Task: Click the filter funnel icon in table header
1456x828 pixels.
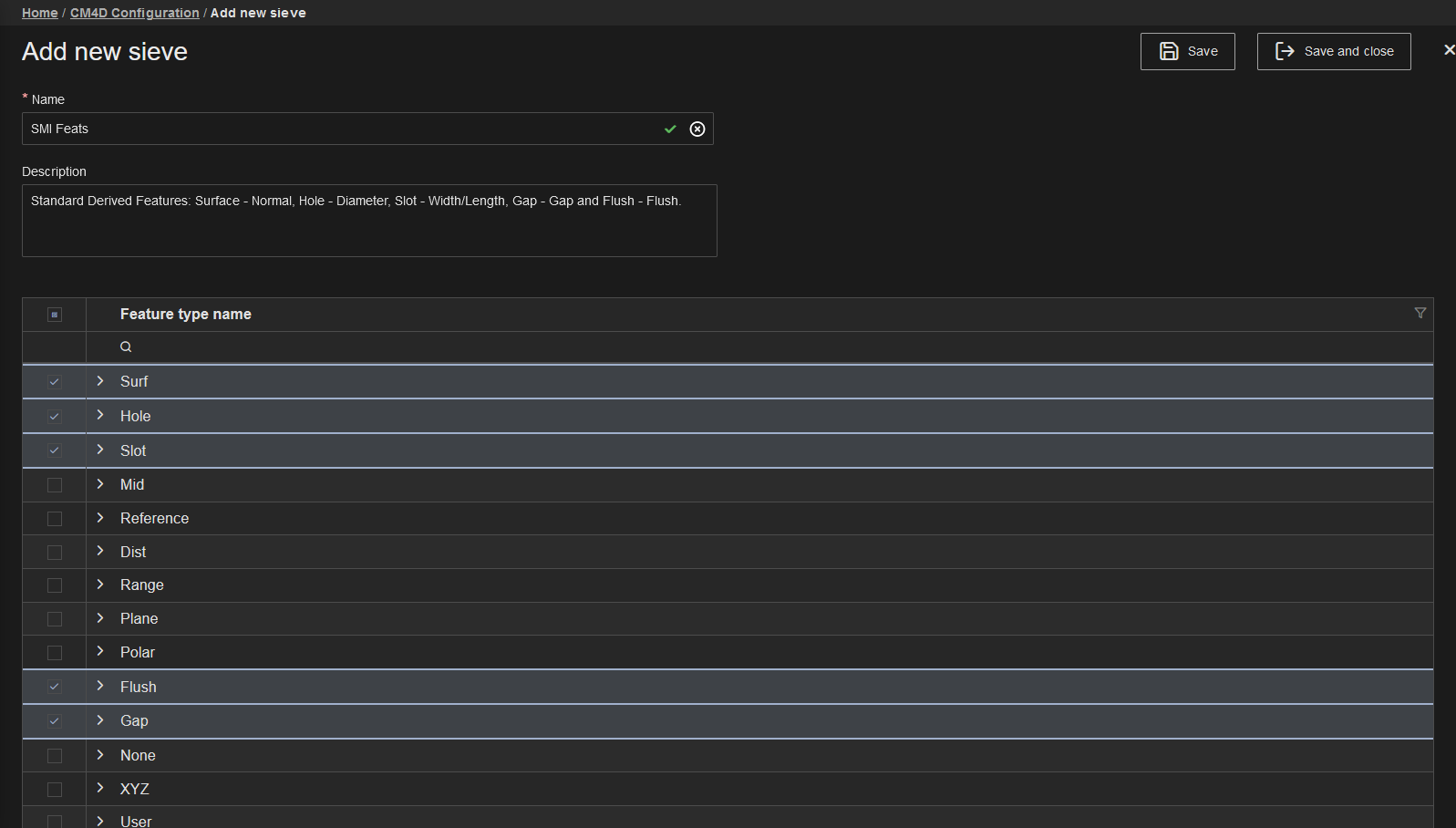Action: pos(1420,313)
